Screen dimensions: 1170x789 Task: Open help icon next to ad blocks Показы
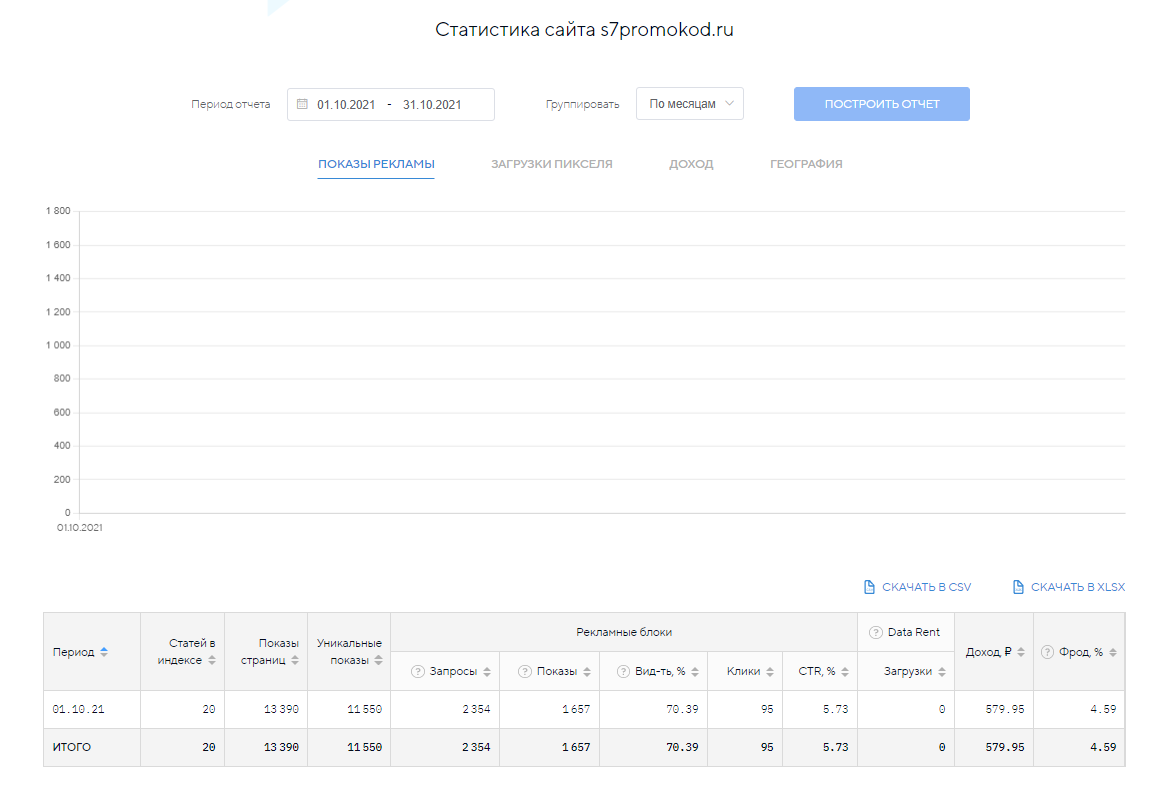[x=525, y=671]
